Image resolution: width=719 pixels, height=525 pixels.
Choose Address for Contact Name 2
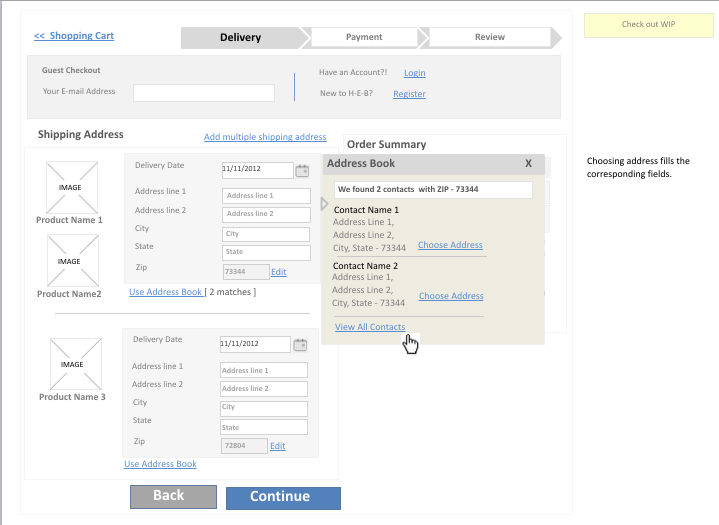point(451,296)
